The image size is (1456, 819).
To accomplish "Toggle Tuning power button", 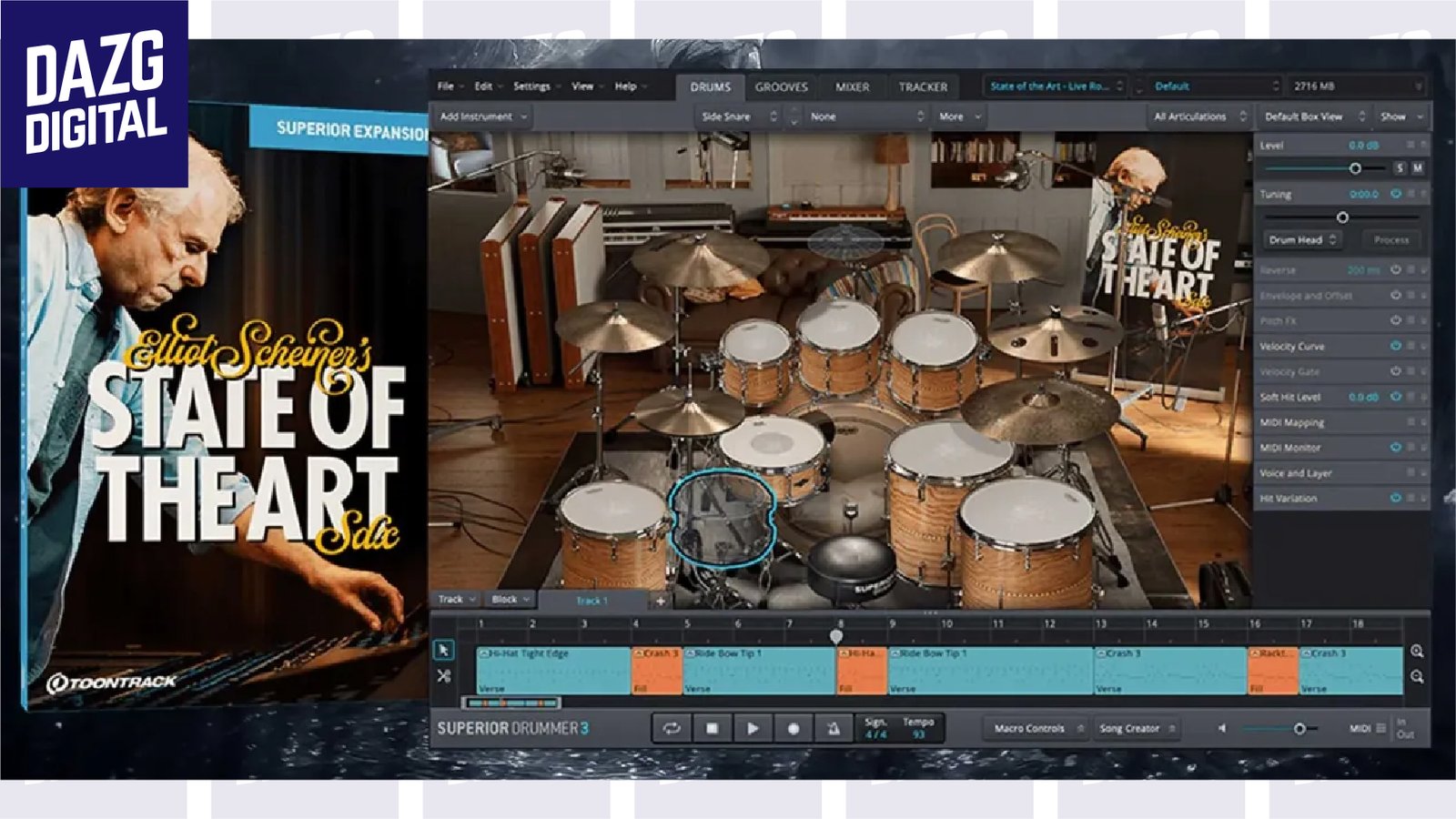I will tap(1395, 194).
